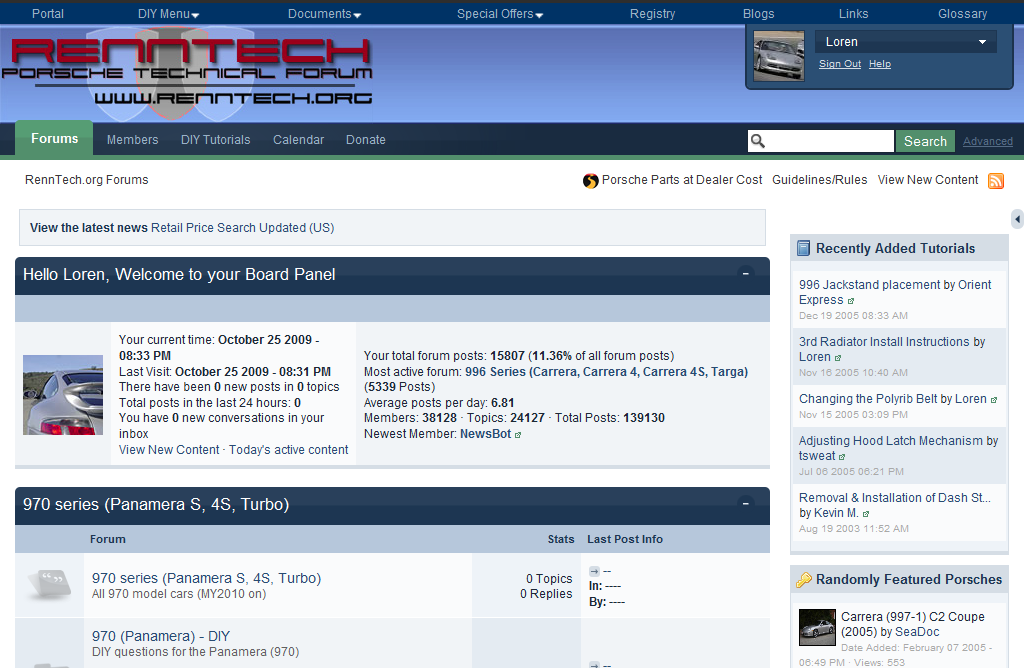The height and width of the screenshot is (668, 1024).
Task: Open the 970 (Panamera) - DIY forum
Action: (161, 636)
